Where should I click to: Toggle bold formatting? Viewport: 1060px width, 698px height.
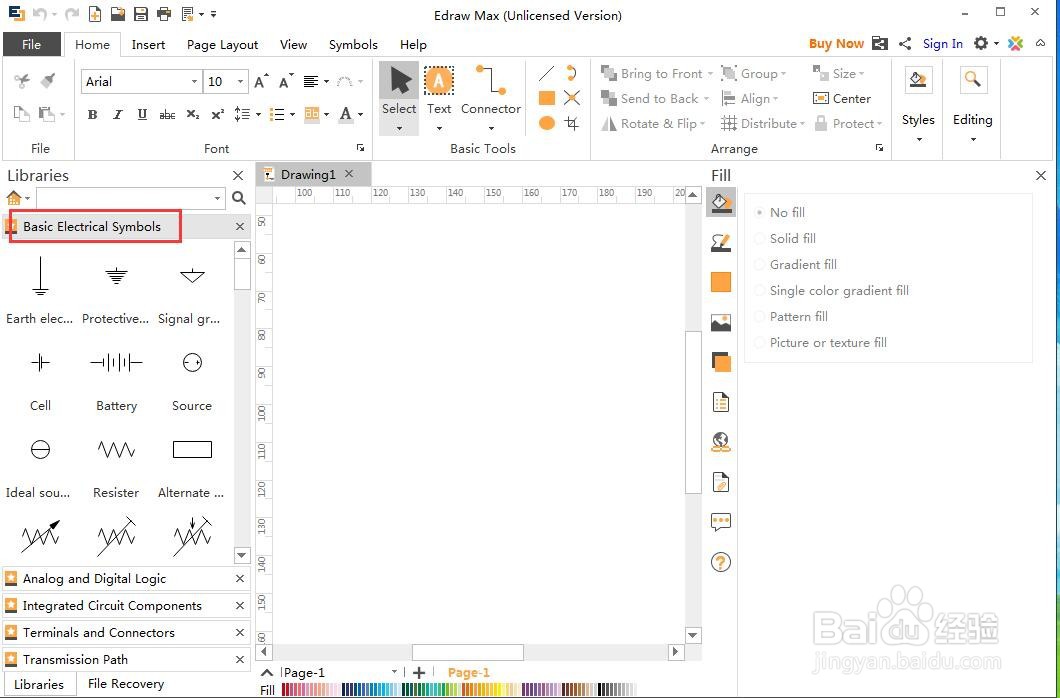(x=93, y=114)
